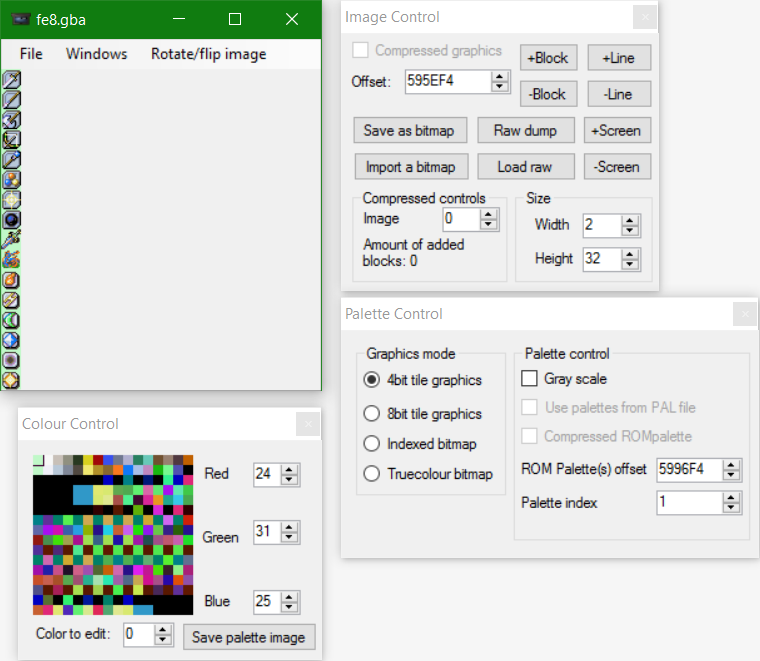Click the green crescent moon icon
The image size is (760, 661).
(x=12, y=320)
